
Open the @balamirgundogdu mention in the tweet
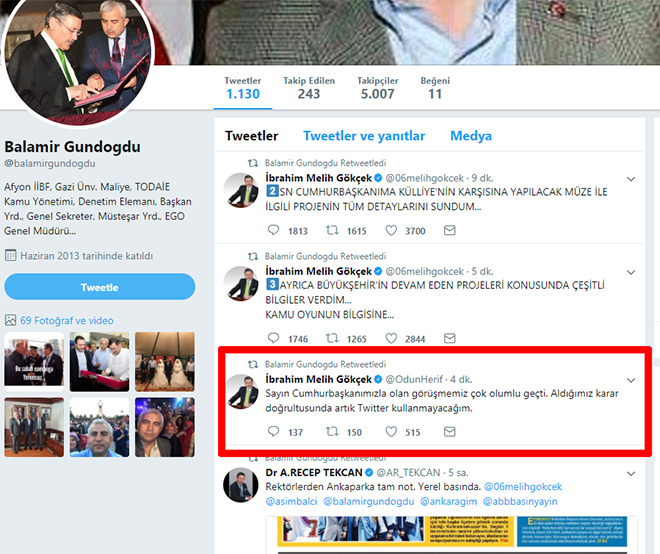[369, 501]
